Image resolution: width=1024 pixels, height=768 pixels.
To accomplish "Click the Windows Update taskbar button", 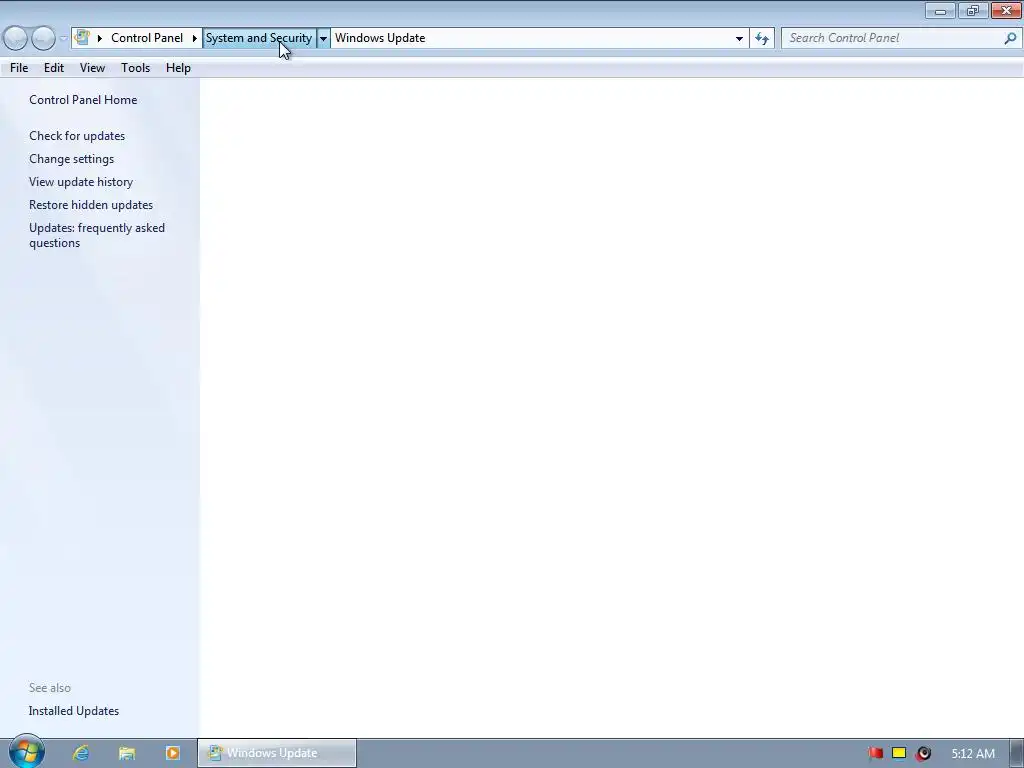I will [x=277, y=753].
